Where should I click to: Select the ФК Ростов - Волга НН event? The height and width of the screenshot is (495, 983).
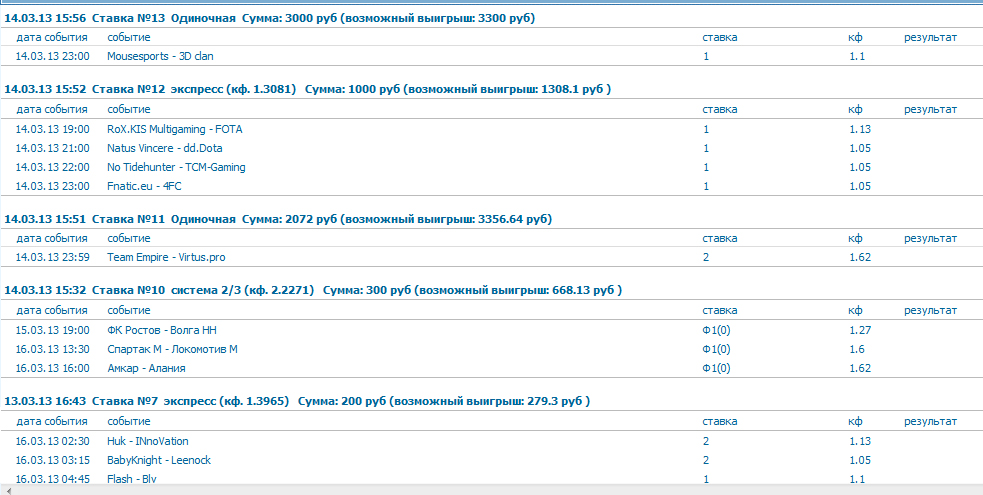pos(162,330)
